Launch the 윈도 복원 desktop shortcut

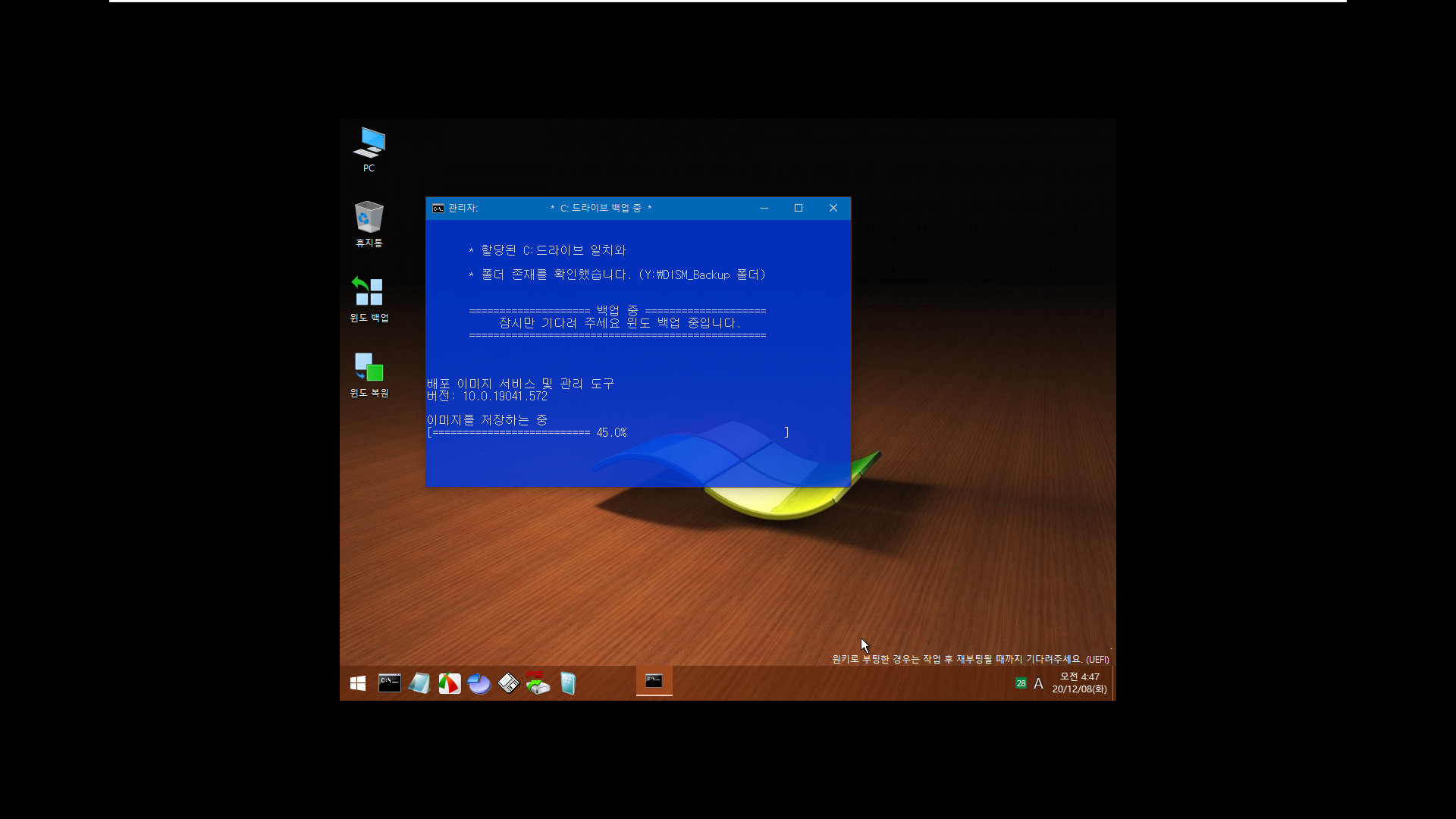pyautogui.click(x=369, y=374)
